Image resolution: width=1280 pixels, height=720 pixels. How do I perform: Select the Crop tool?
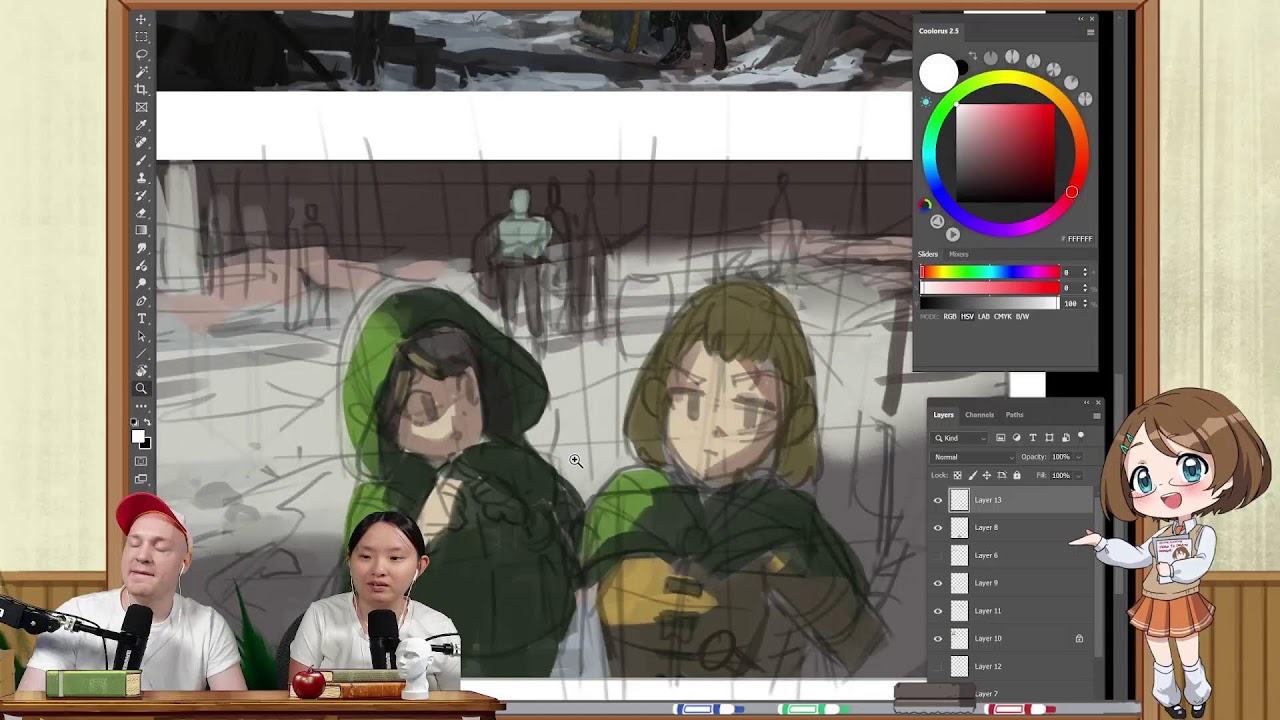tap(141, 89)
